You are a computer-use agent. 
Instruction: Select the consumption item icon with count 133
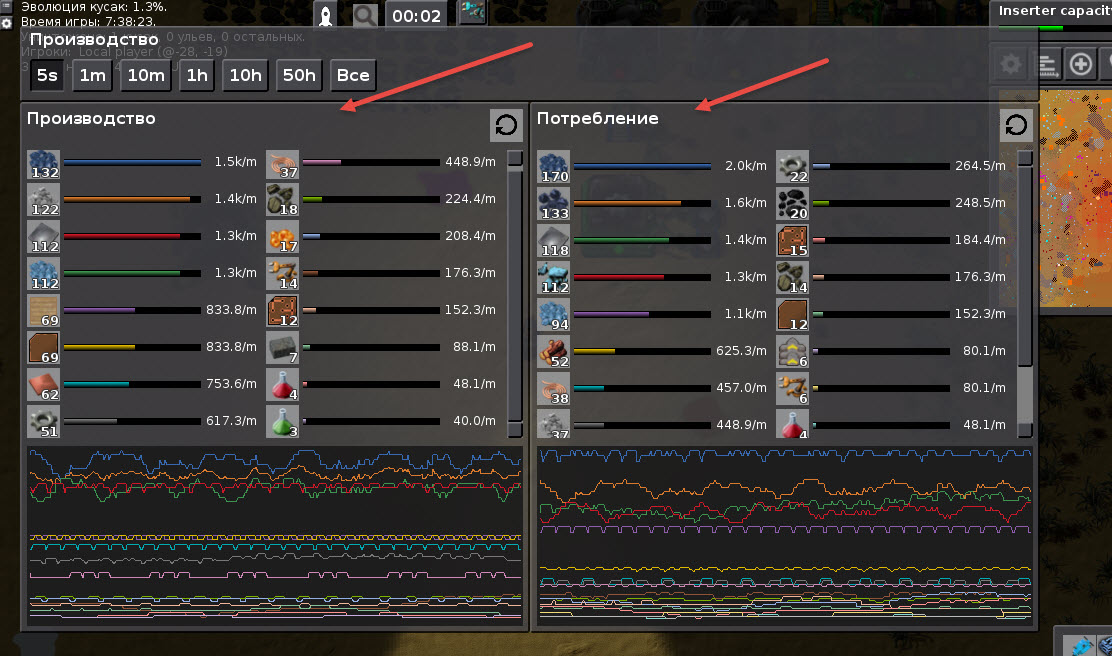553,205
